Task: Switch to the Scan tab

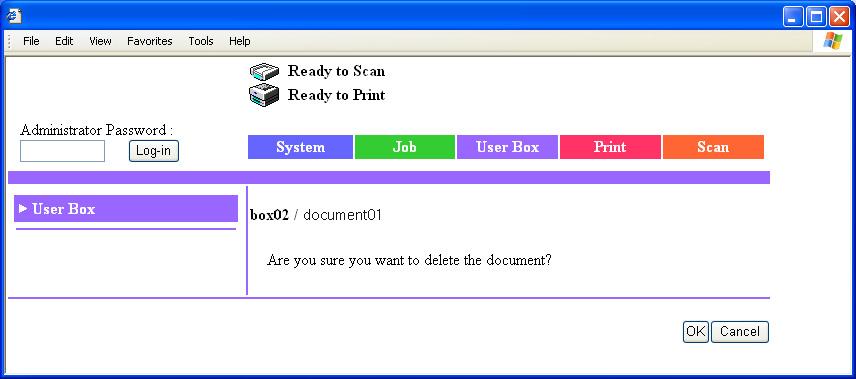Action: pos(713,147)
